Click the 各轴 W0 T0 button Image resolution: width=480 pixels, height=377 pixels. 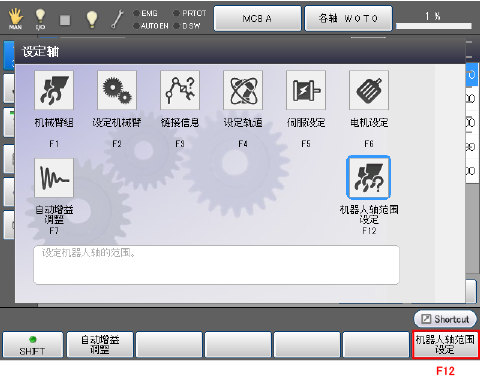pyautogui.click(x=348, y=18)
